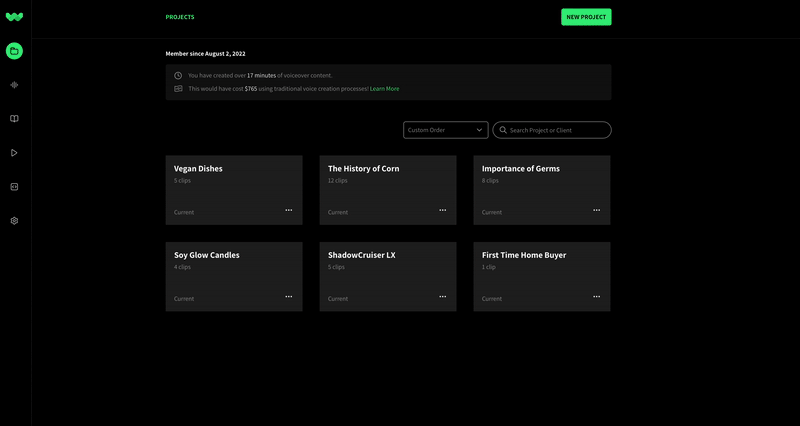This screenshot has height=426, width=800.
Task: Click the '4 clips' label
Action: point(182,267)
